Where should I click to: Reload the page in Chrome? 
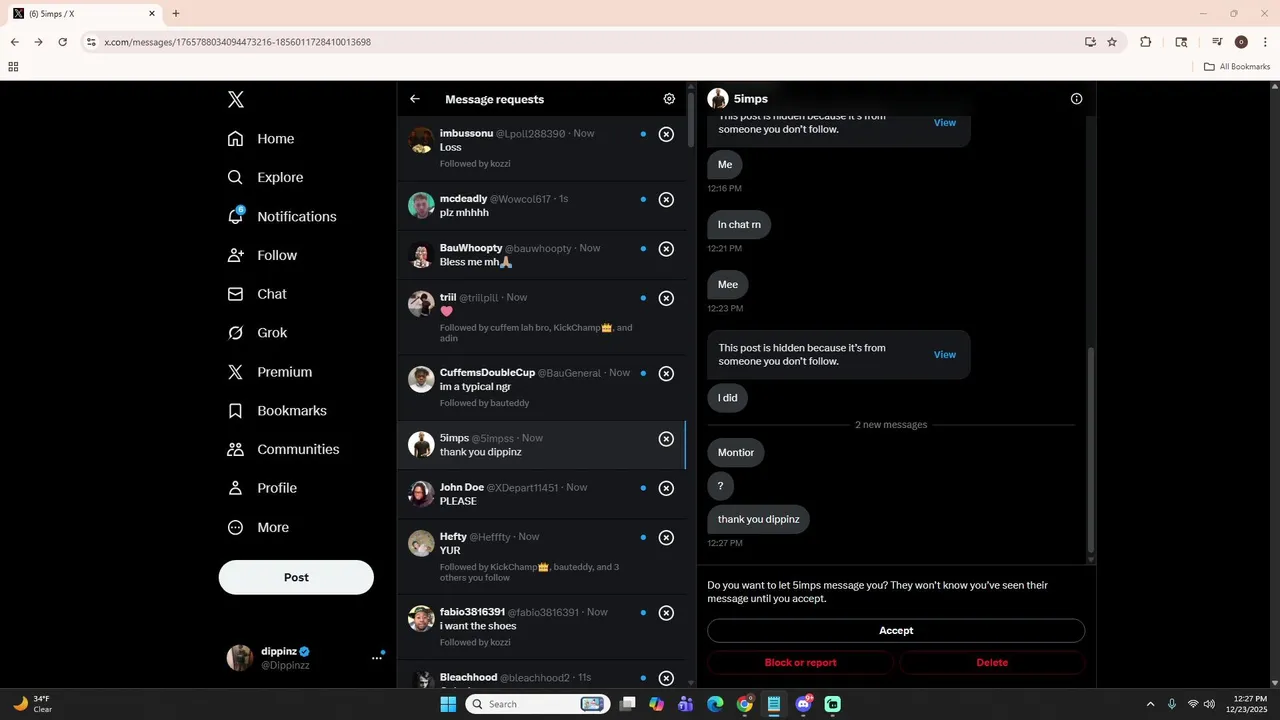(62, 42)
